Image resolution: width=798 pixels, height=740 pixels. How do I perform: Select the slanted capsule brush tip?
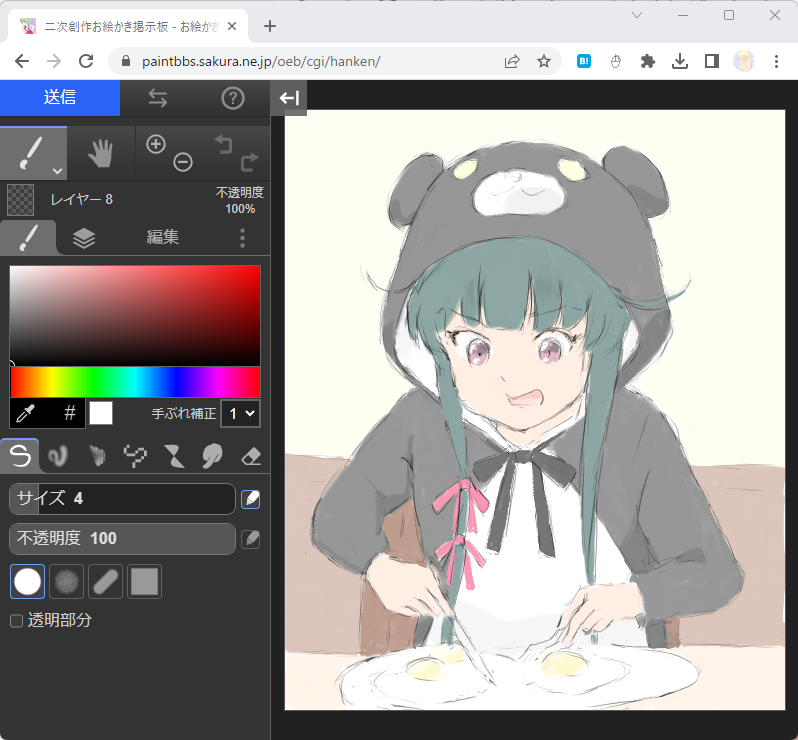[105, 581]
